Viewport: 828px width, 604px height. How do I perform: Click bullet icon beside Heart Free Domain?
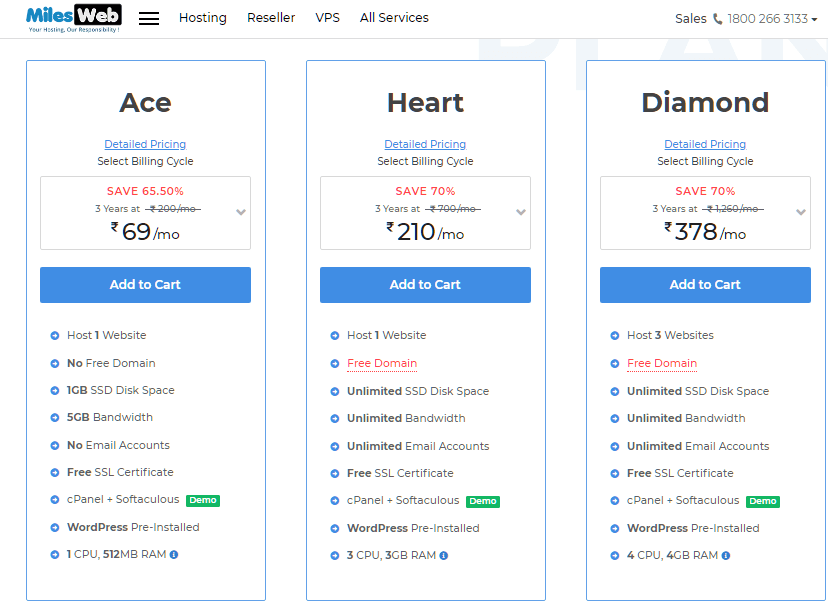click(334, 363)
